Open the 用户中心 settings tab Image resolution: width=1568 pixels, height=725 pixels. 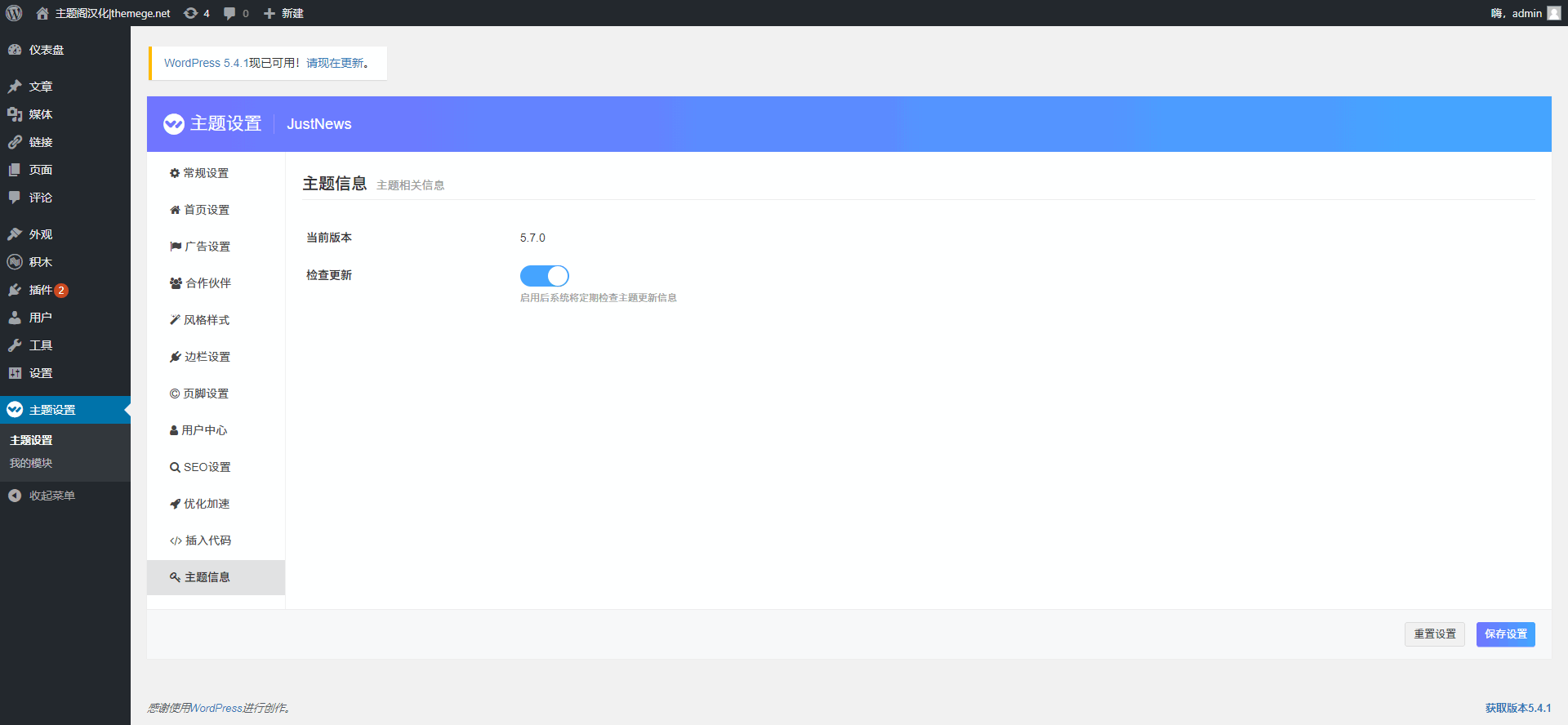(216, 430)
